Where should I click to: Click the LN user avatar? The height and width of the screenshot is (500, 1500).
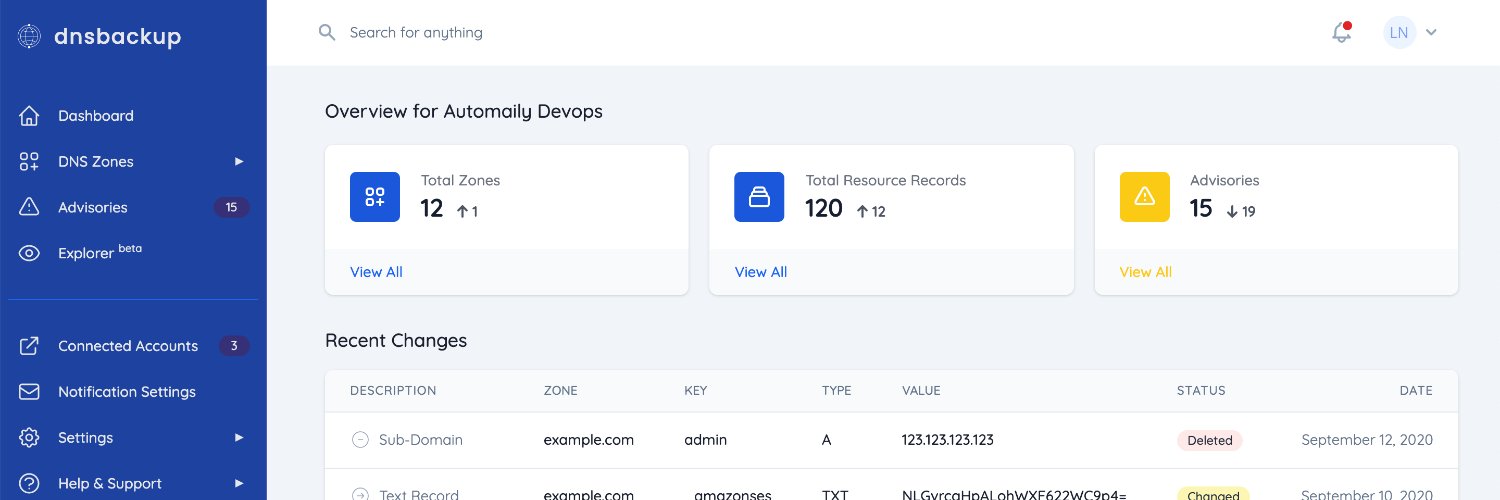1399,32
